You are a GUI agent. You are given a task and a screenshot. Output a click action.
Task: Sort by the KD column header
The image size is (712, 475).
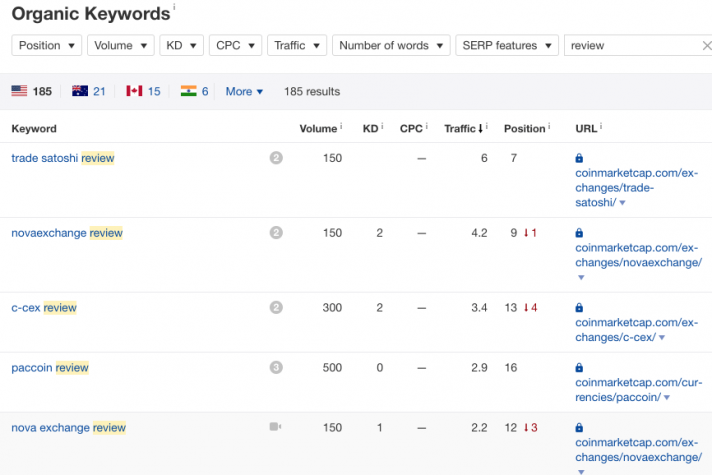click(x=370, y=129)
